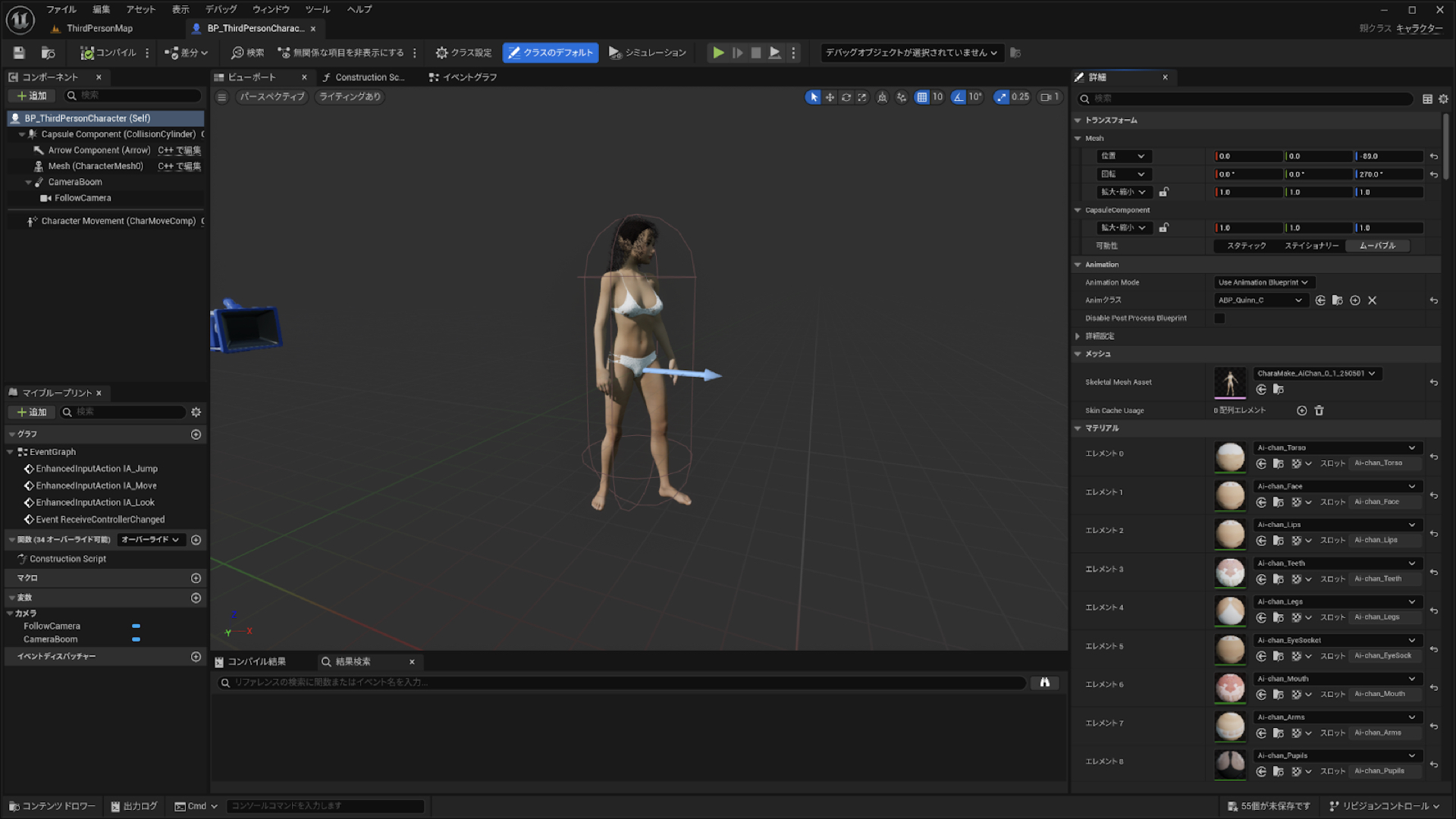Image resolution: width=1456 pixels, height=819 pixels.
Task: Collapse トランスフォーム section
Action: (x=1078, y=120)
